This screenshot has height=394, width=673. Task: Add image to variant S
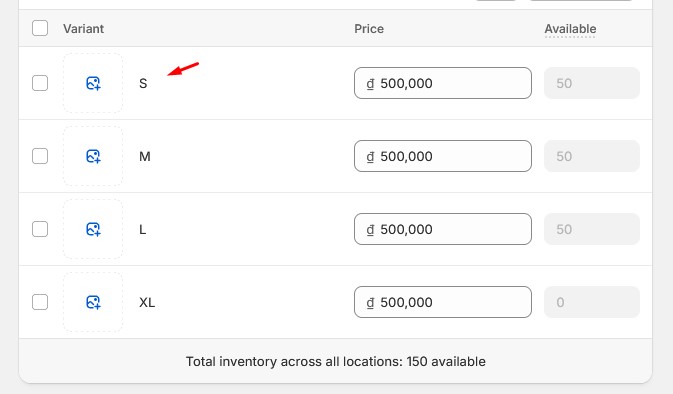pos(93,83)
